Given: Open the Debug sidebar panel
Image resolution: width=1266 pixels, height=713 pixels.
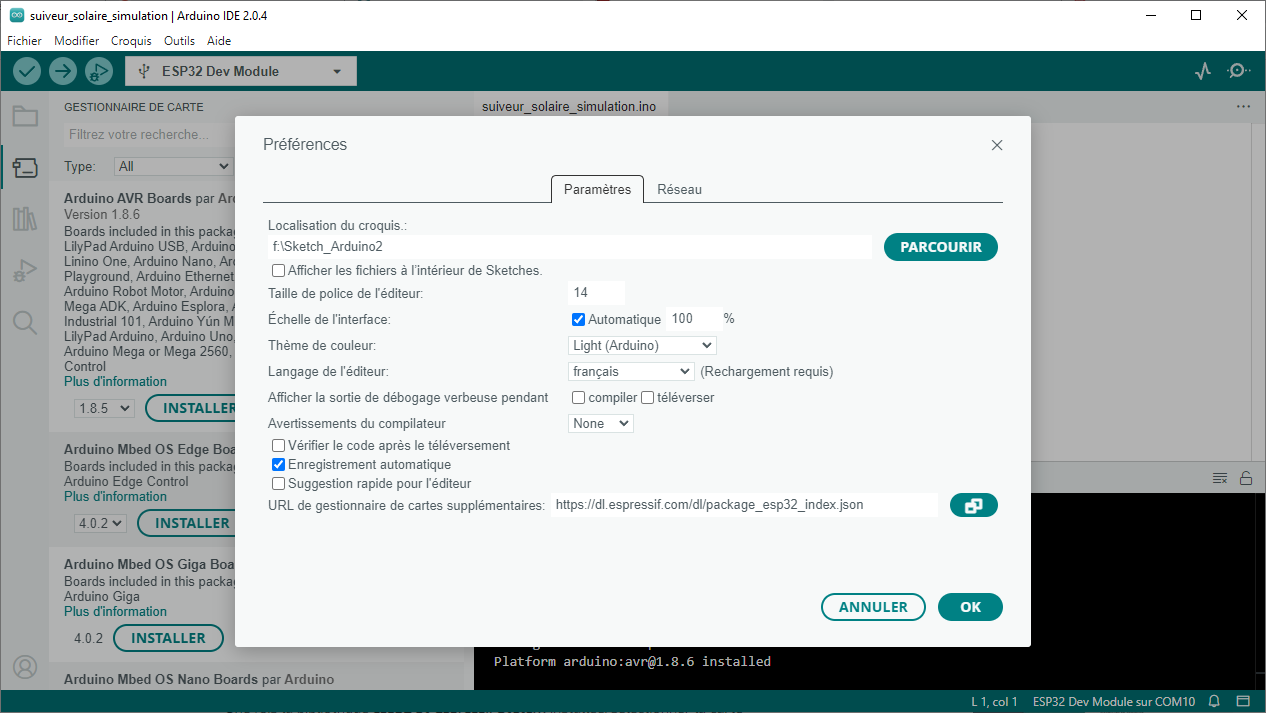Looking at the screenshot, I should pyautogui.click(x=25, y=270).
